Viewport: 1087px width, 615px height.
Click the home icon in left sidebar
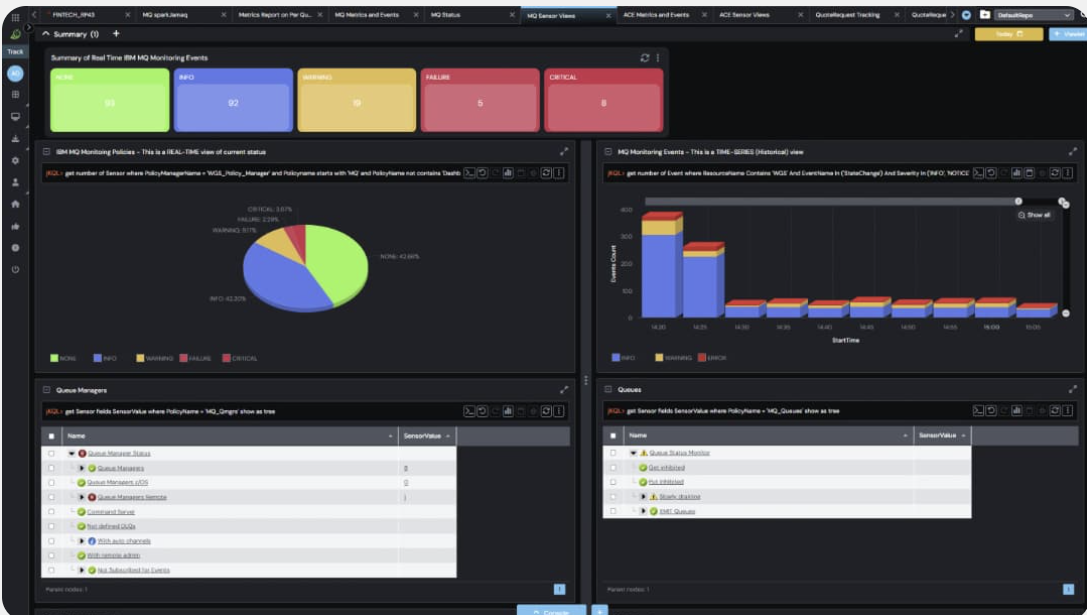point(15,204)
